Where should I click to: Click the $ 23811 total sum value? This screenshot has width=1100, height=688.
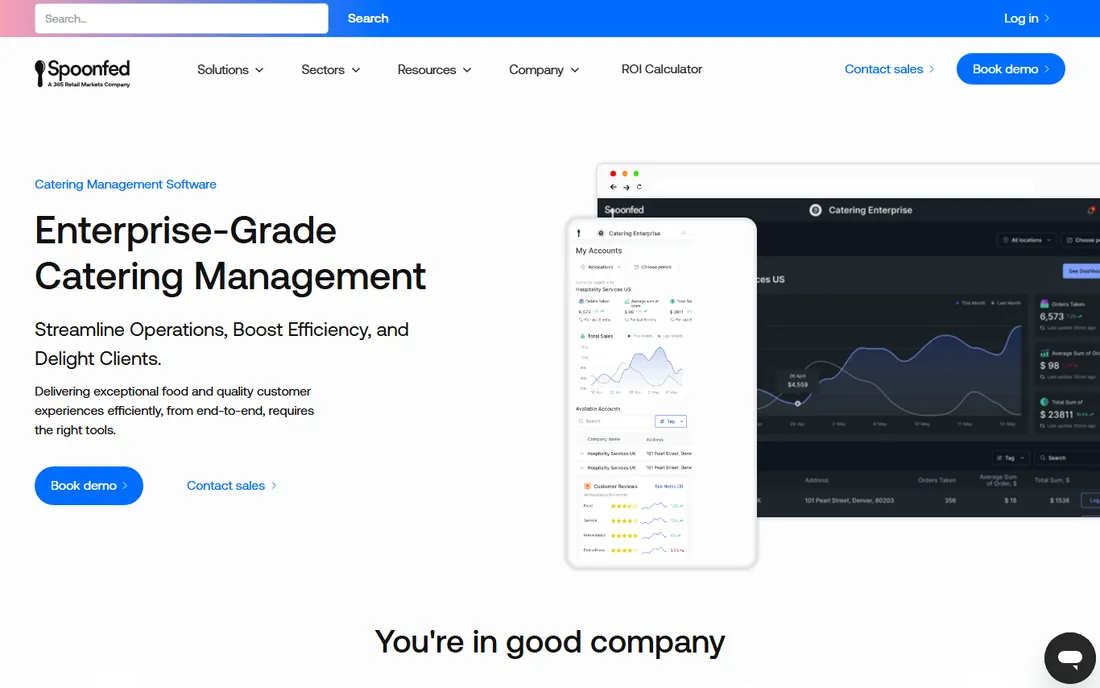1057,414
